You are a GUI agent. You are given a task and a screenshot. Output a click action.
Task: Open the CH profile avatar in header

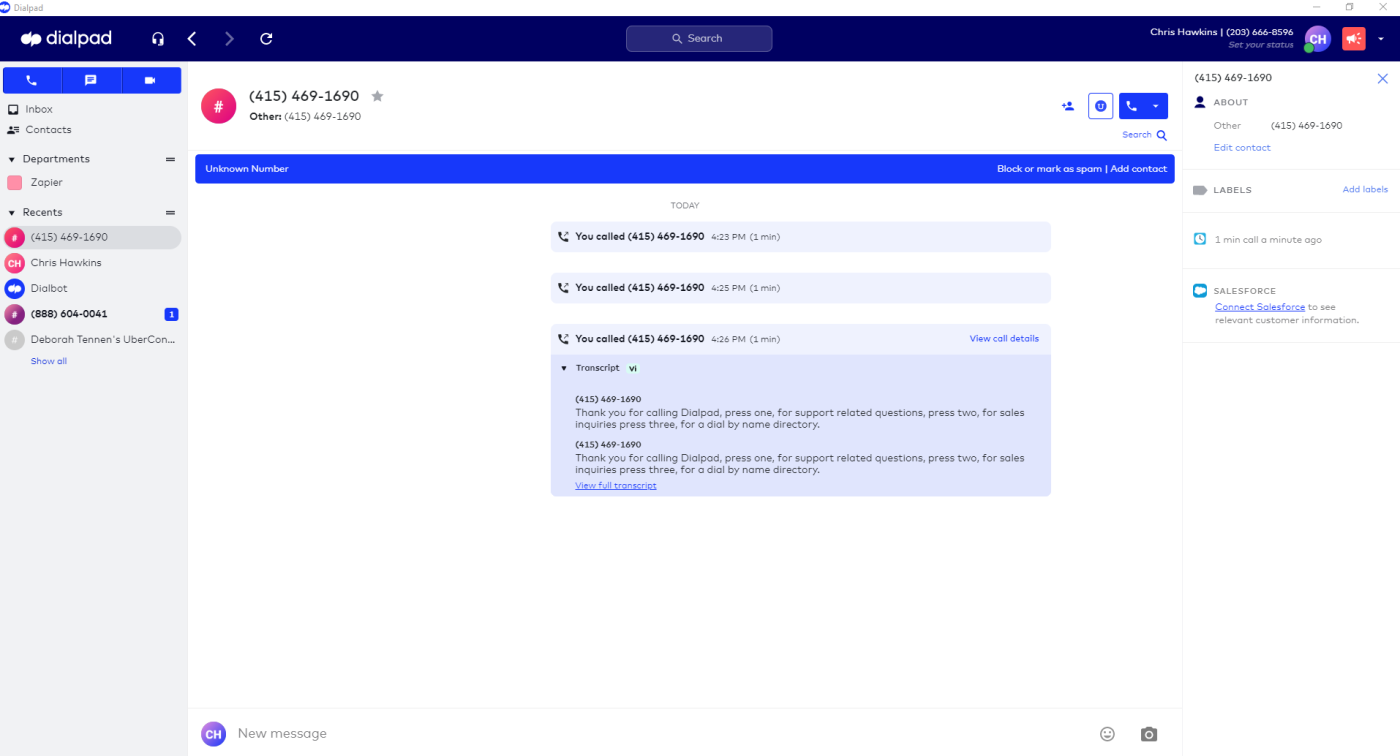(1318, 39)
